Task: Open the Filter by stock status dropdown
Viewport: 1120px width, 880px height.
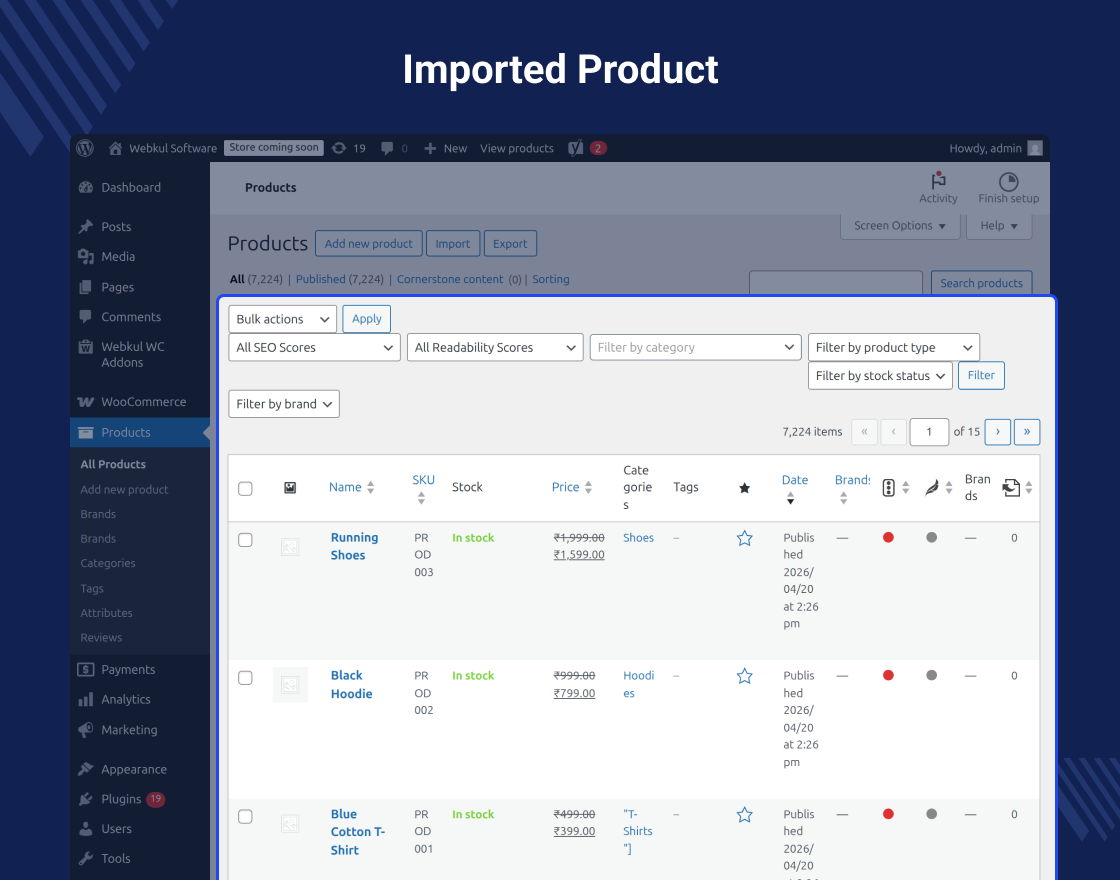Action: pos(880,376)
